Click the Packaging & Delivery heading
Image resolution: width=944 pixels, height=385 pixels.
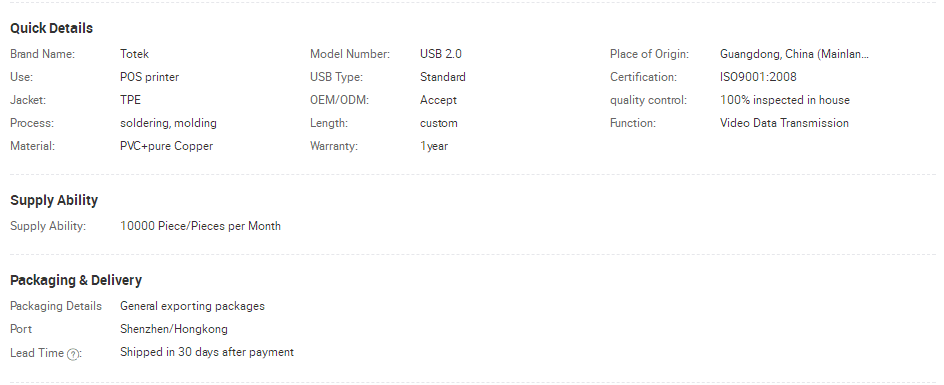click(x=76, y=280)
